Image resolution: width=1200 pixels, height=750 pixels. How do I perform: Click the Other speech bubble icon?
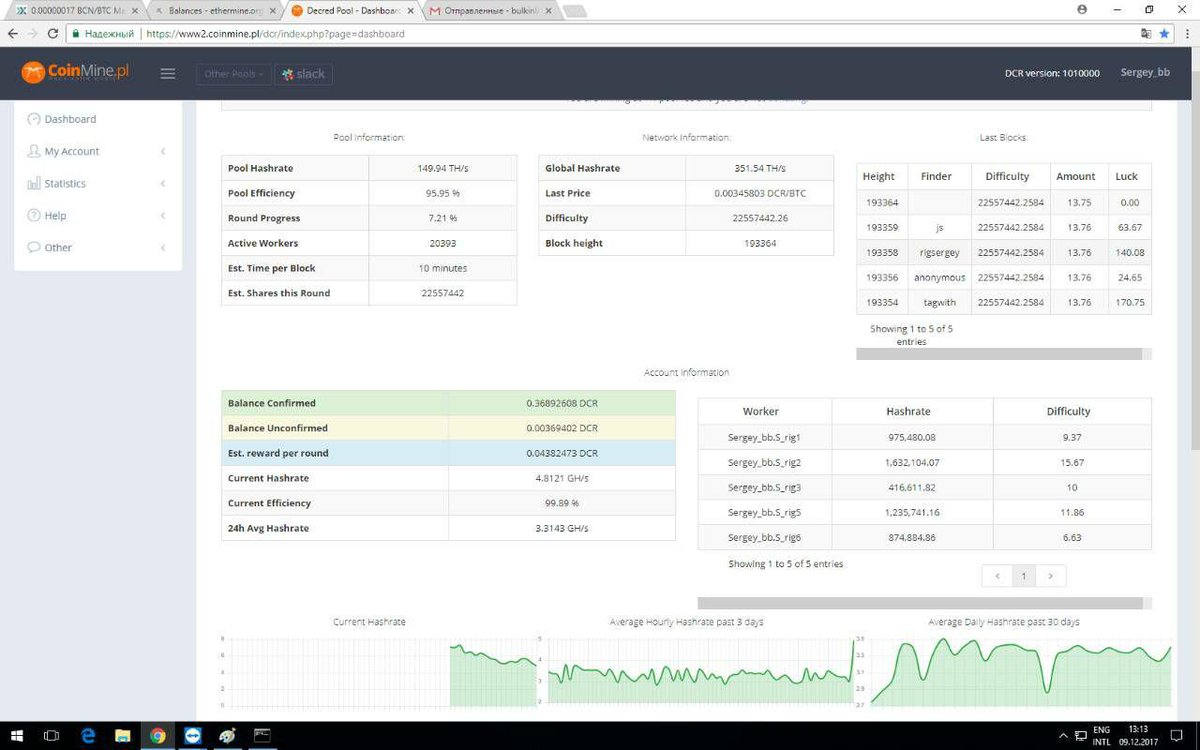34,247
